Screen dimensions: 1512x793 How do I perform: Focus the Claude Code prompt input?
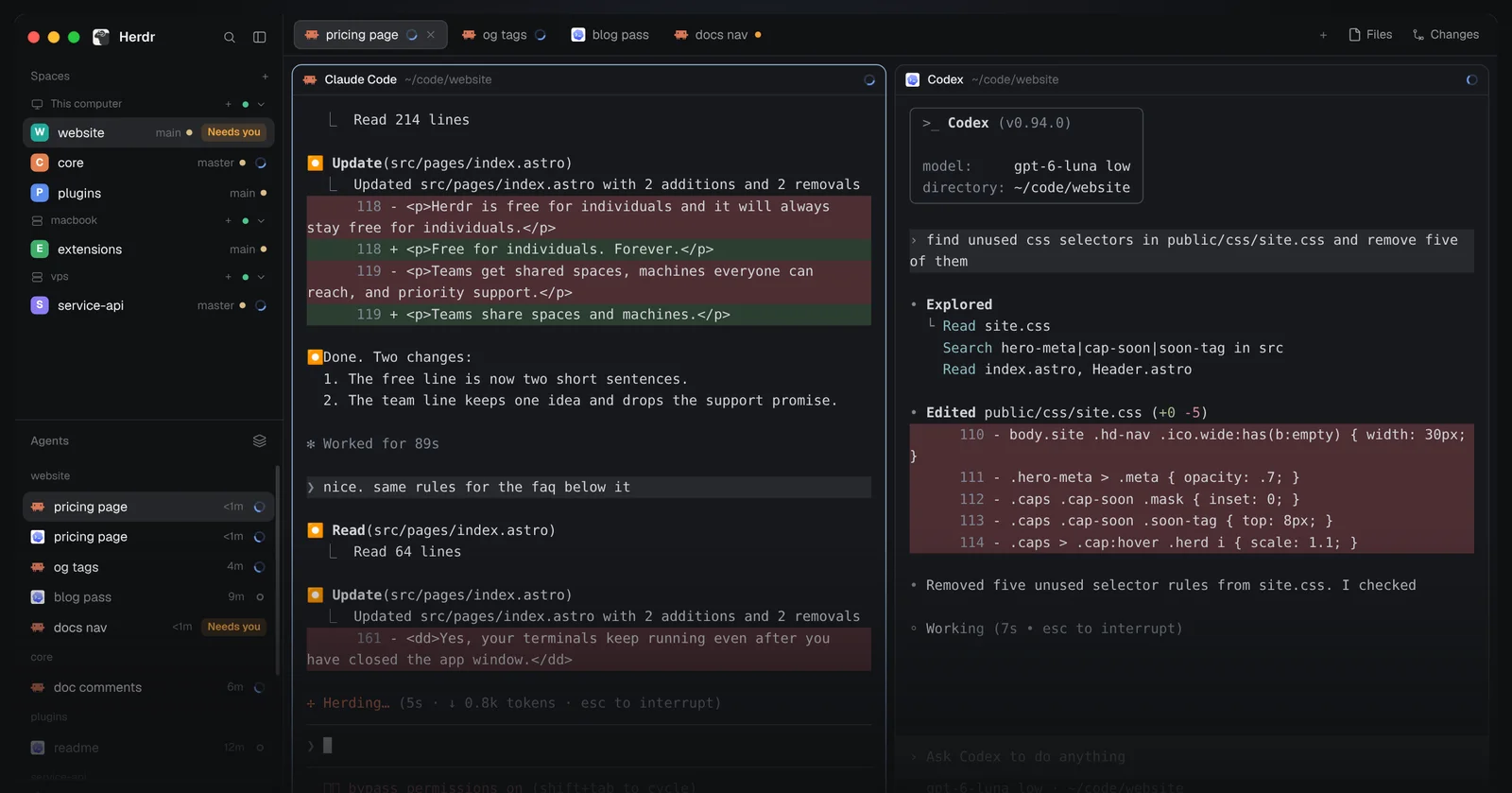(589, 746)
